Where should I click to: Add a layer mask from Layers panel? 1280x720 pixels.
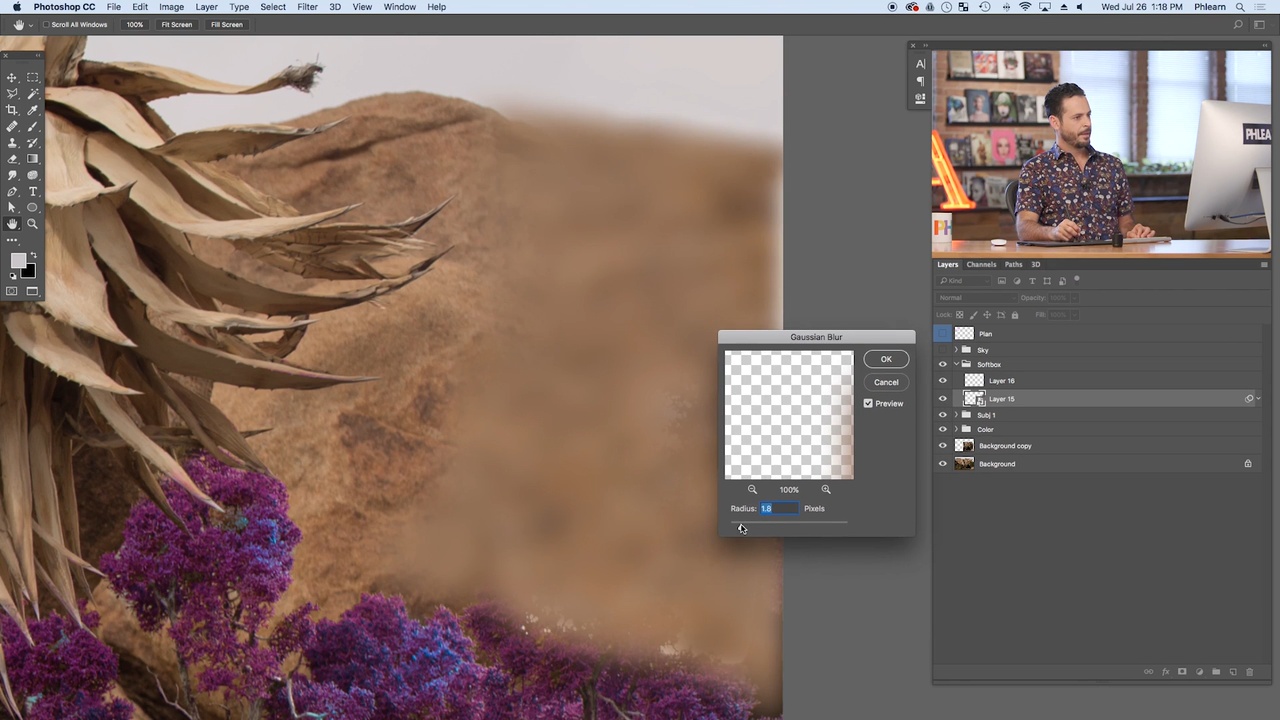tap(1182, 672)
